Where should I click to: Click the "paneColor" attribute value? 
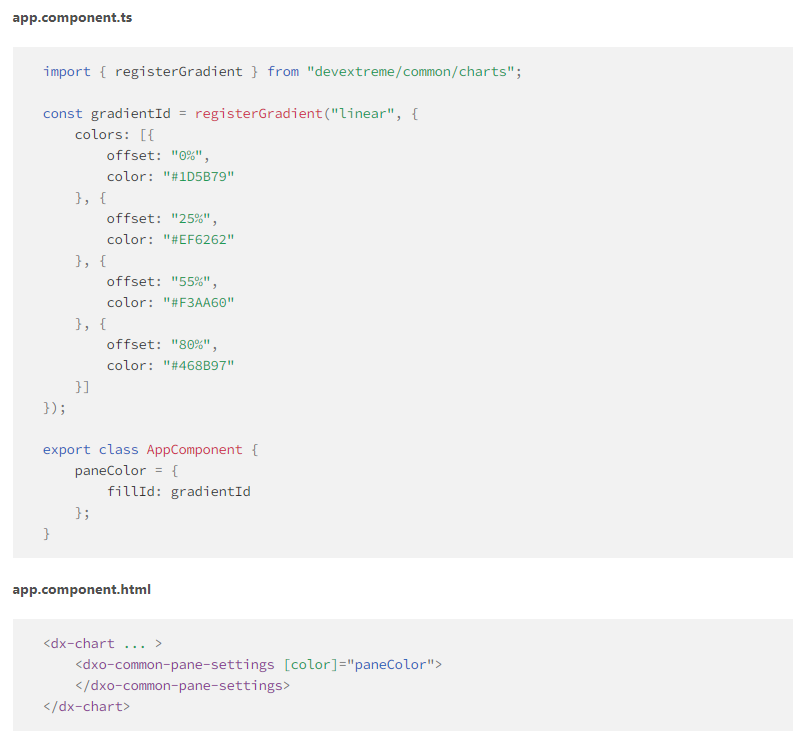[391, 665]
